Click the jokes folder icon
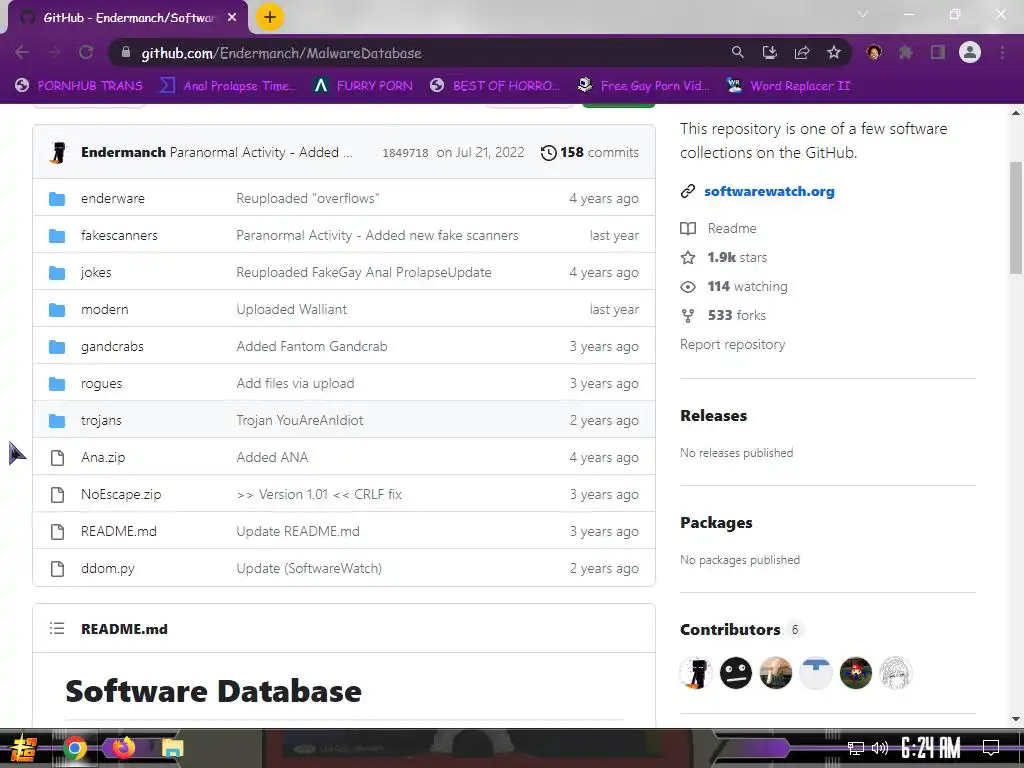This screenshot has width=1024, height=768. coord(57,272)
